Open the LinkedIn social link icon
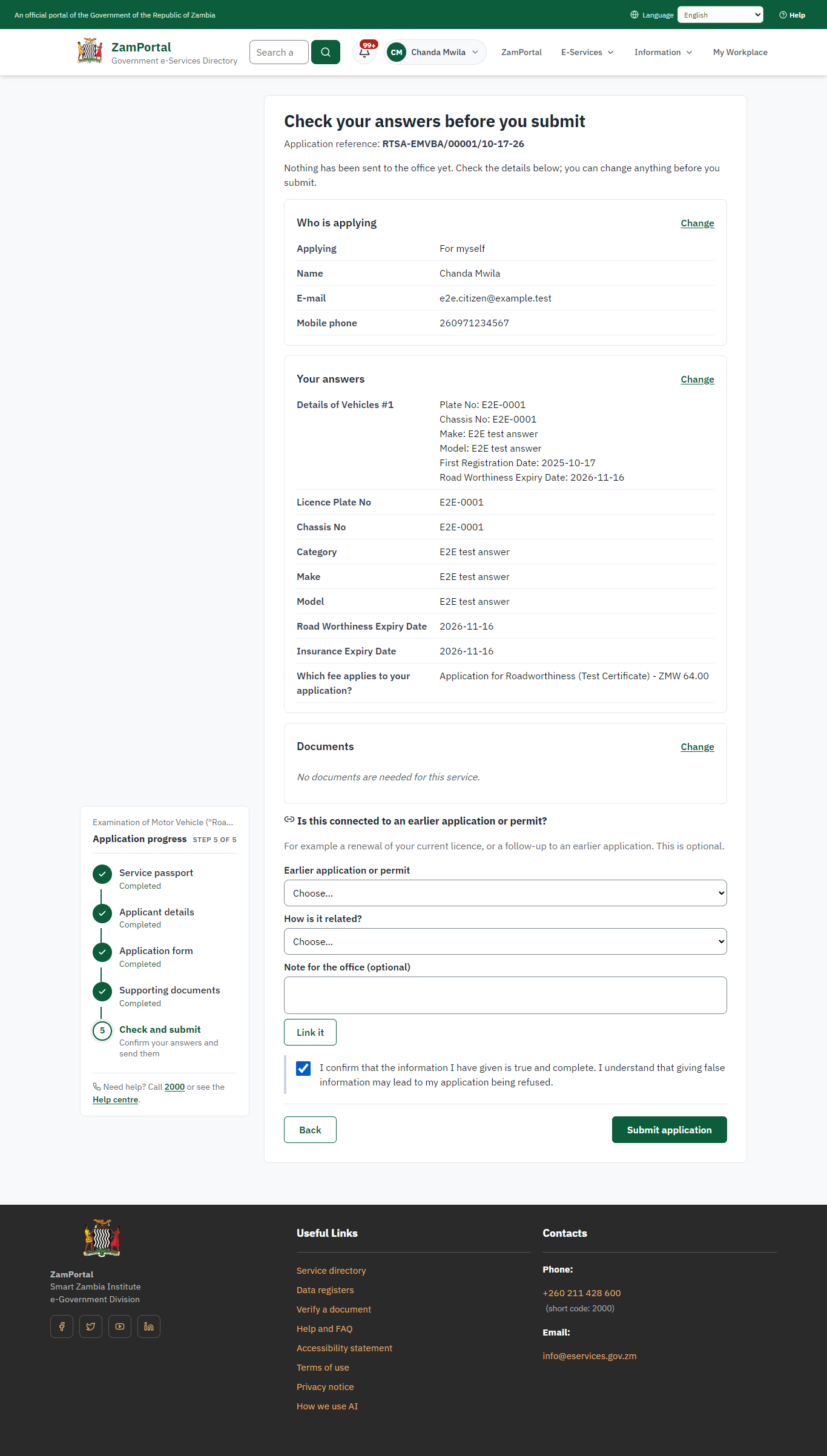This screenshot has width=827, height=1456. [x=149, y=1326]
